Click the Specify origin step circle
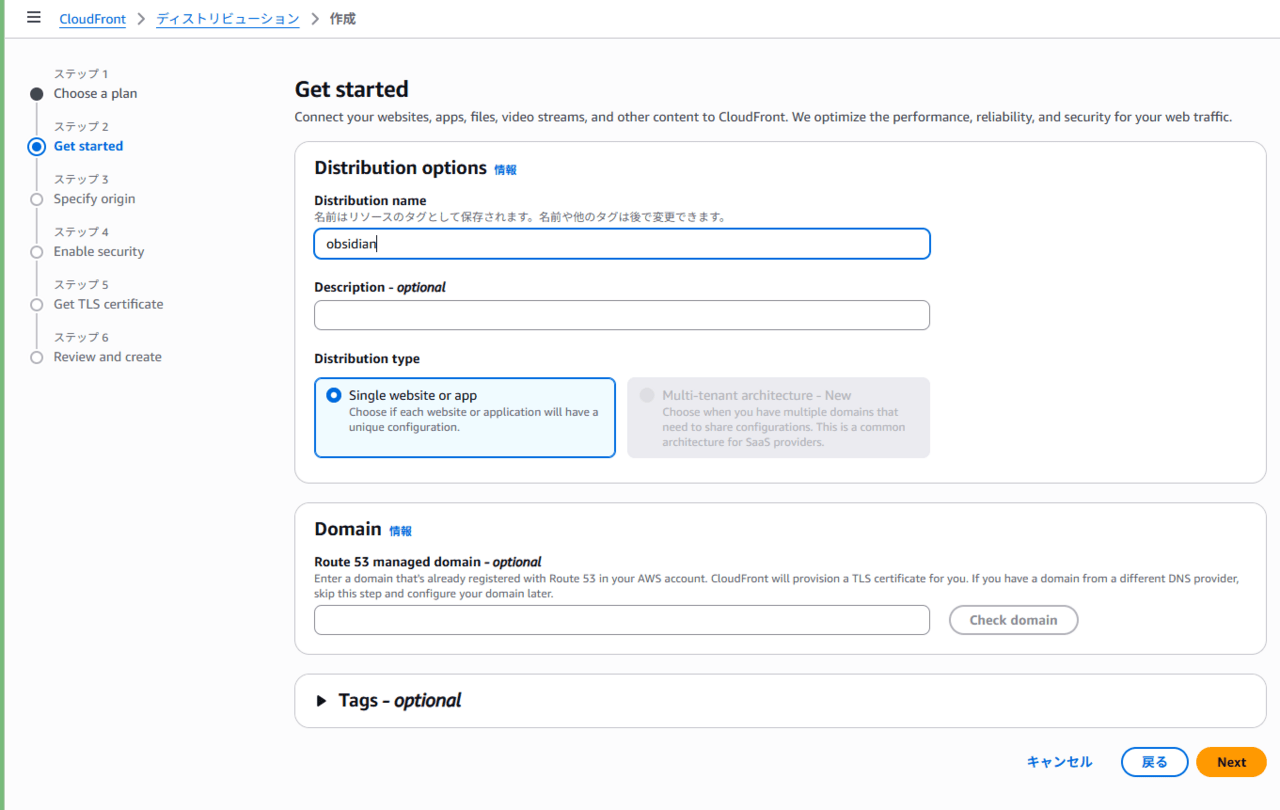 [37, 199]
